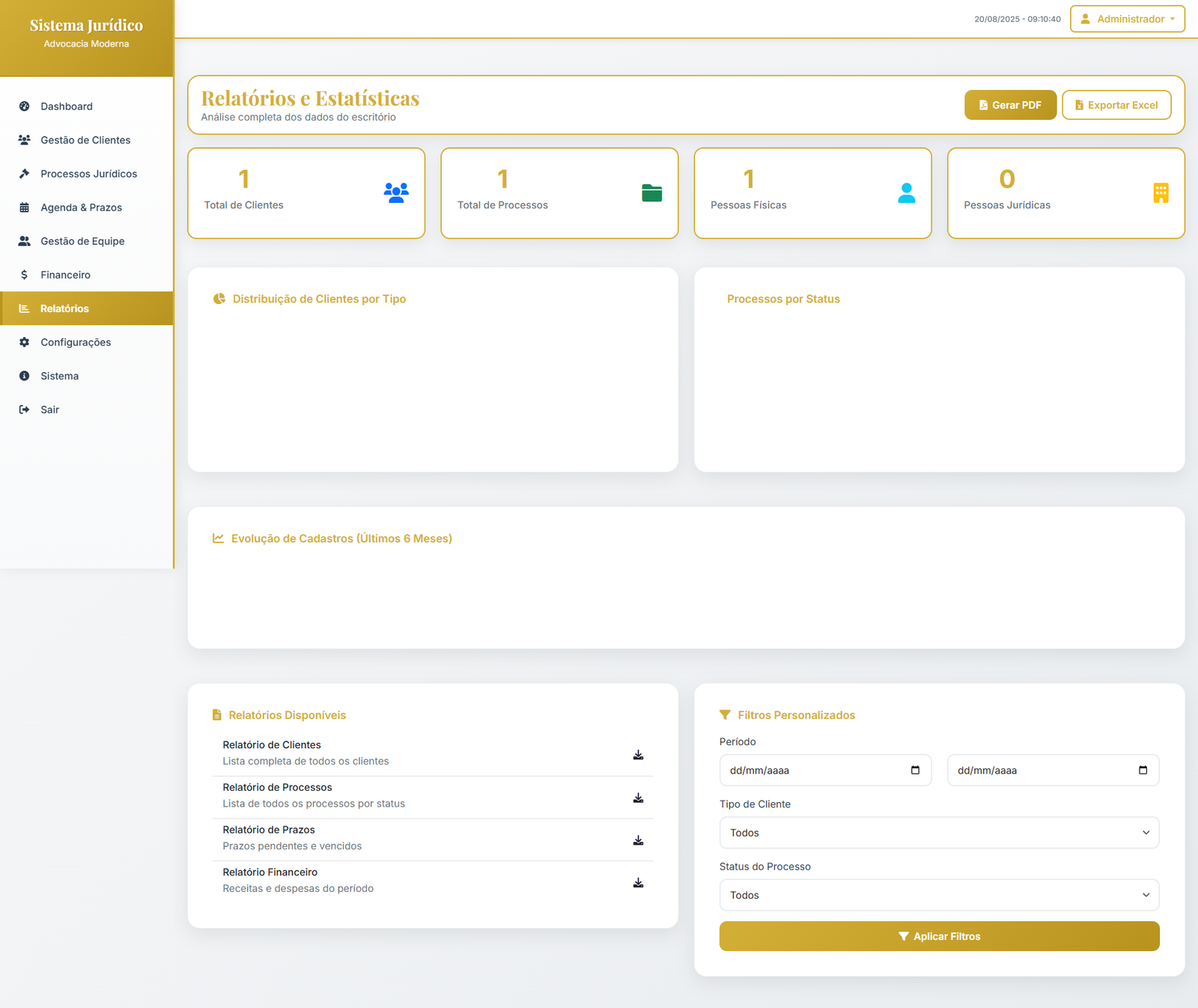Image resolution: width=1198 pixels, height=1008 pixels.
Task: Download the Relatório de Prazos report
Action: [x=638, y=840]
